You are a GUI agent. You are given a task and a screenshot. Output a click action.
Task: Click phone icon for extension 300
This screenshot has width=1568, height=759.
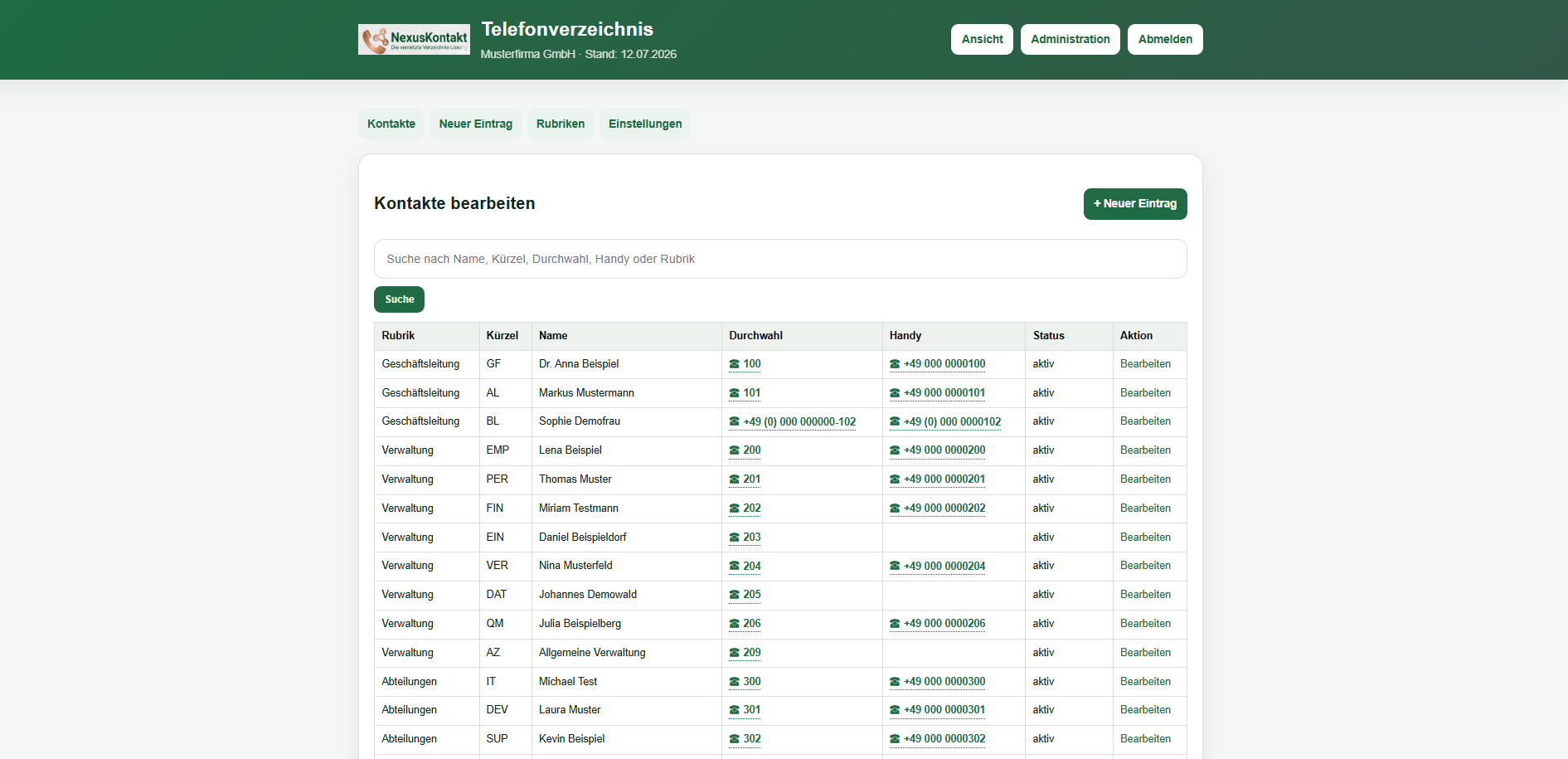pyautogui.click(x=734, y=682)
